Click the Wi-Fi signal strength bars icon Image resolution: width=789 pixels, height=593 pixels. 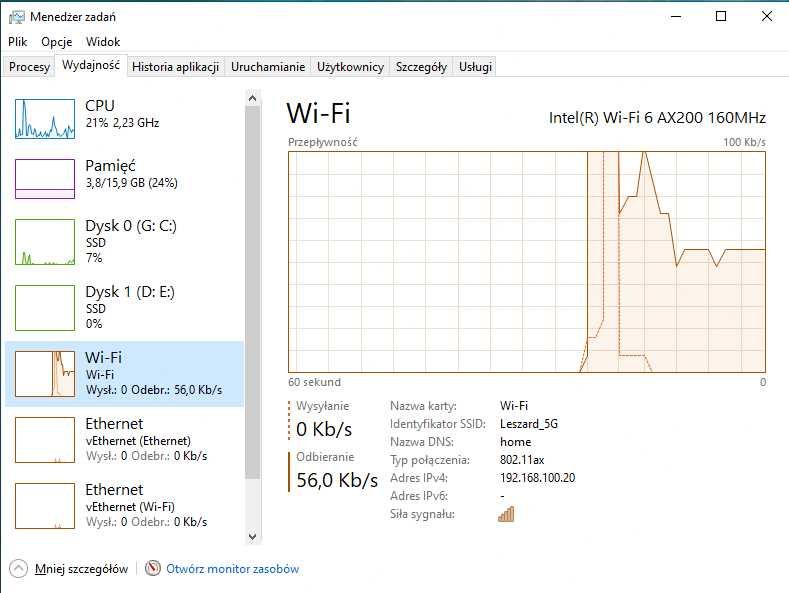(x=506, y=514)
